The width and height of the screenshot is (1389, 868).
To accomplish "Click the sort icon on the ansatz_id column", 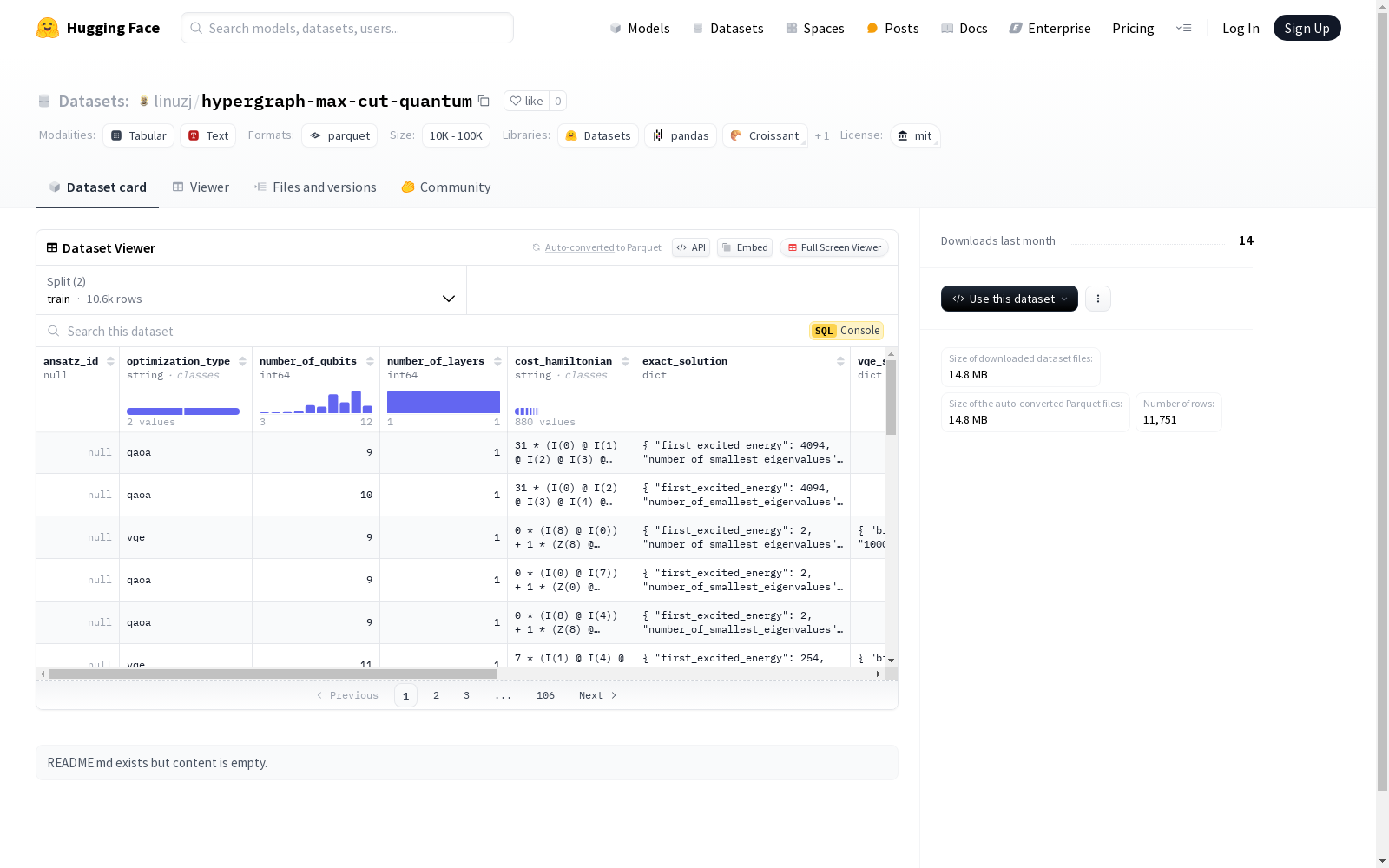I will coord(110,361).
